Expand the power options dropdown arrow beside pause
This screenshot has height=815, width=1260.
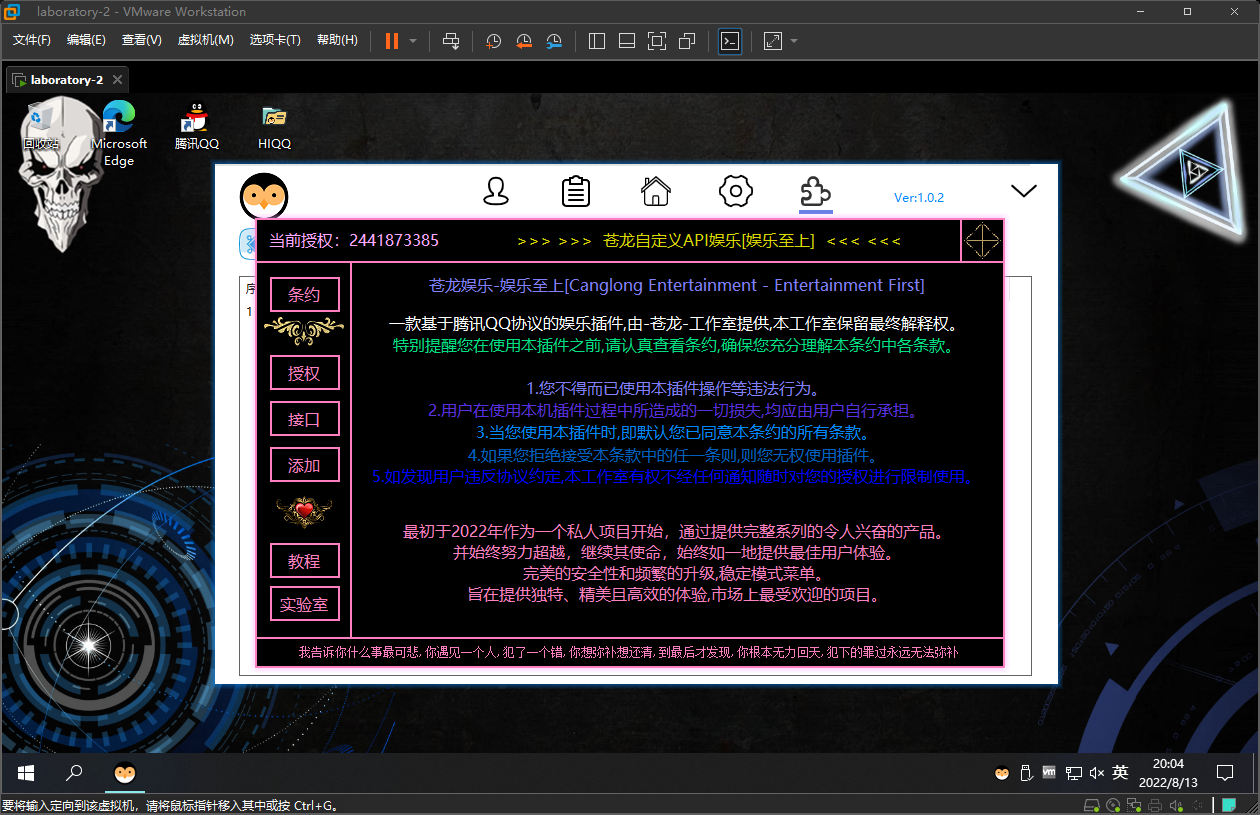[x=413, y=41]
